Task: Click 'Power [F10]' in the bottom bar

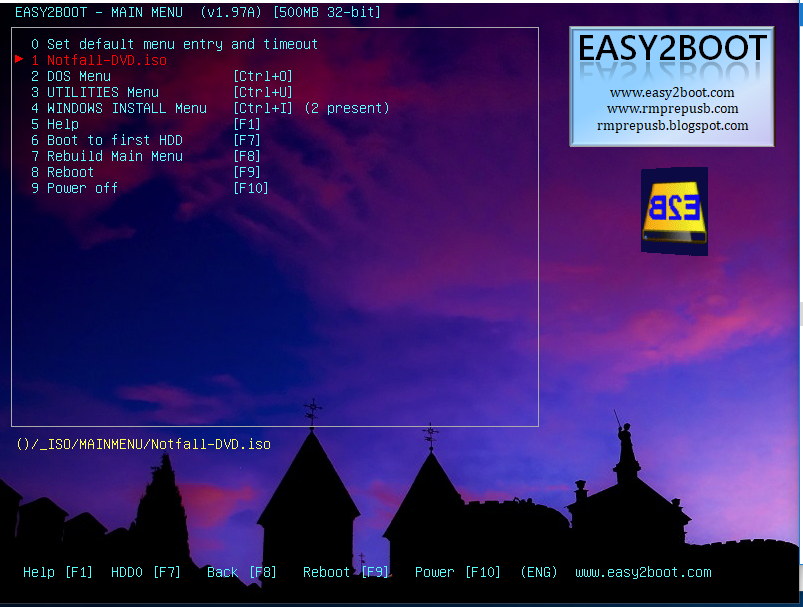Action: [x=458, y=572]
